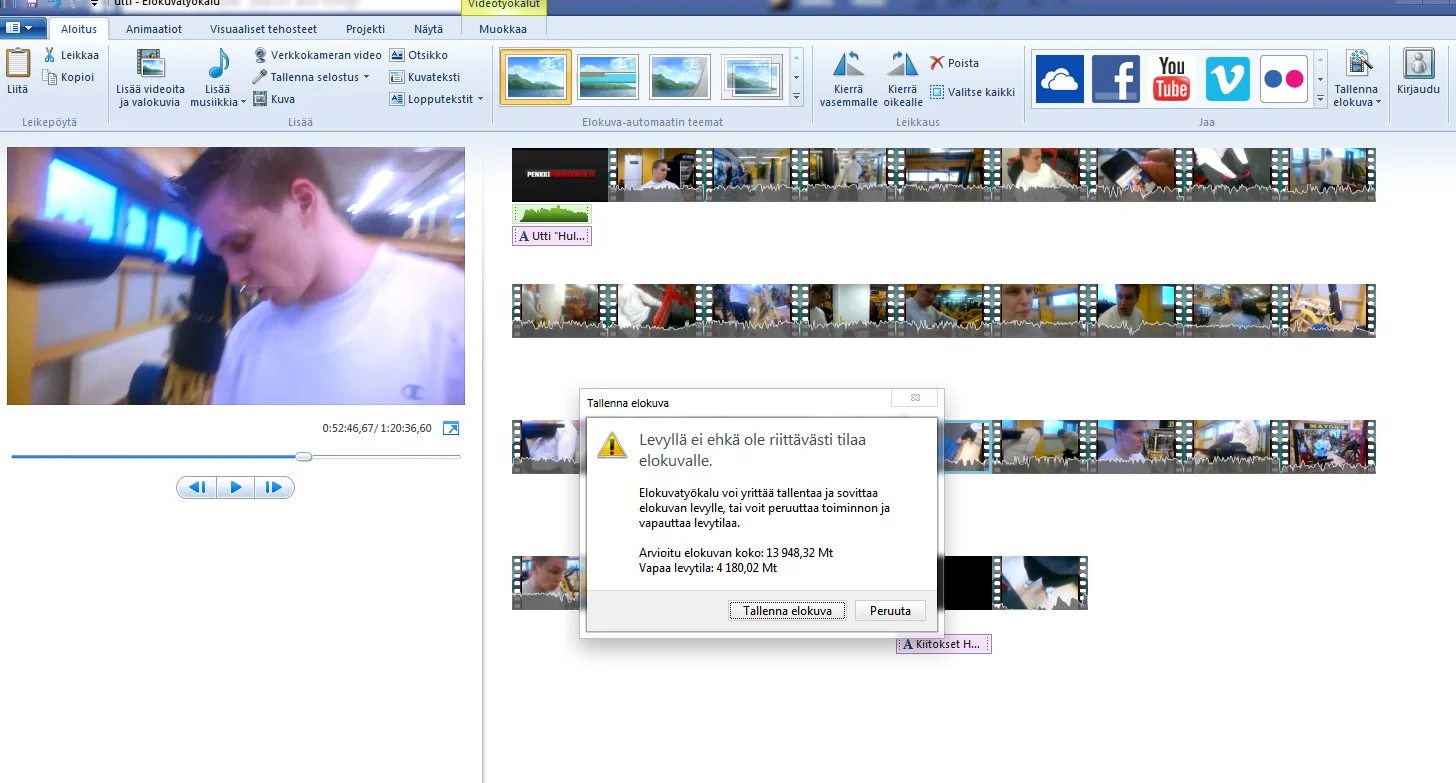Click the YouTube share icon
The height and width of the screenshot is (783, 1456).
click(1171, 79)
